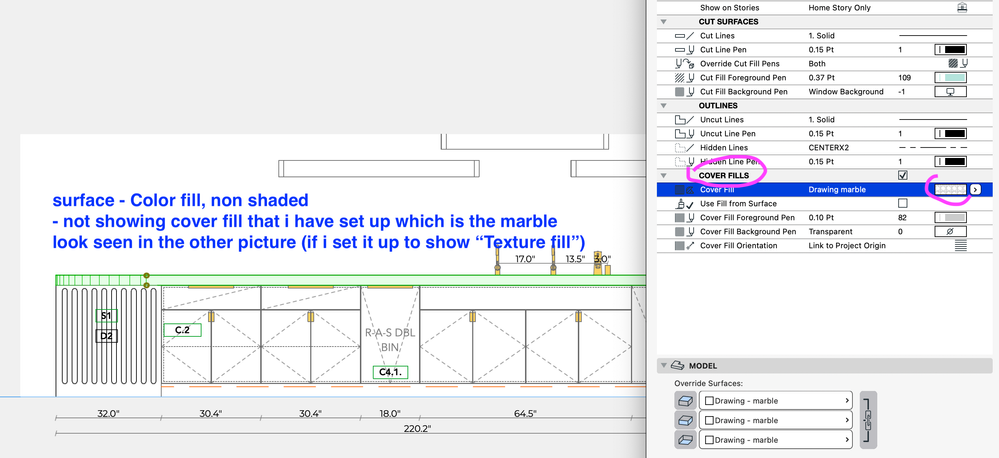Screen dimensions: 999x458
Task: Click the Hidden Line Pen black swatch
Action: [951, 162]
